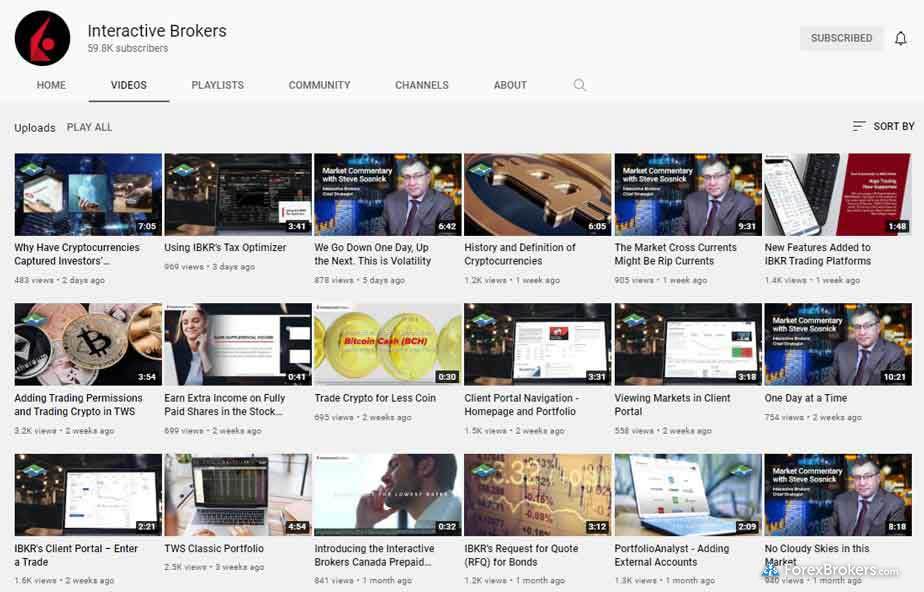Screen dimensions: 924x592
Task: Open the 2:09 PortfolioAnalyst thumbnail
Action: coord(688,495)
